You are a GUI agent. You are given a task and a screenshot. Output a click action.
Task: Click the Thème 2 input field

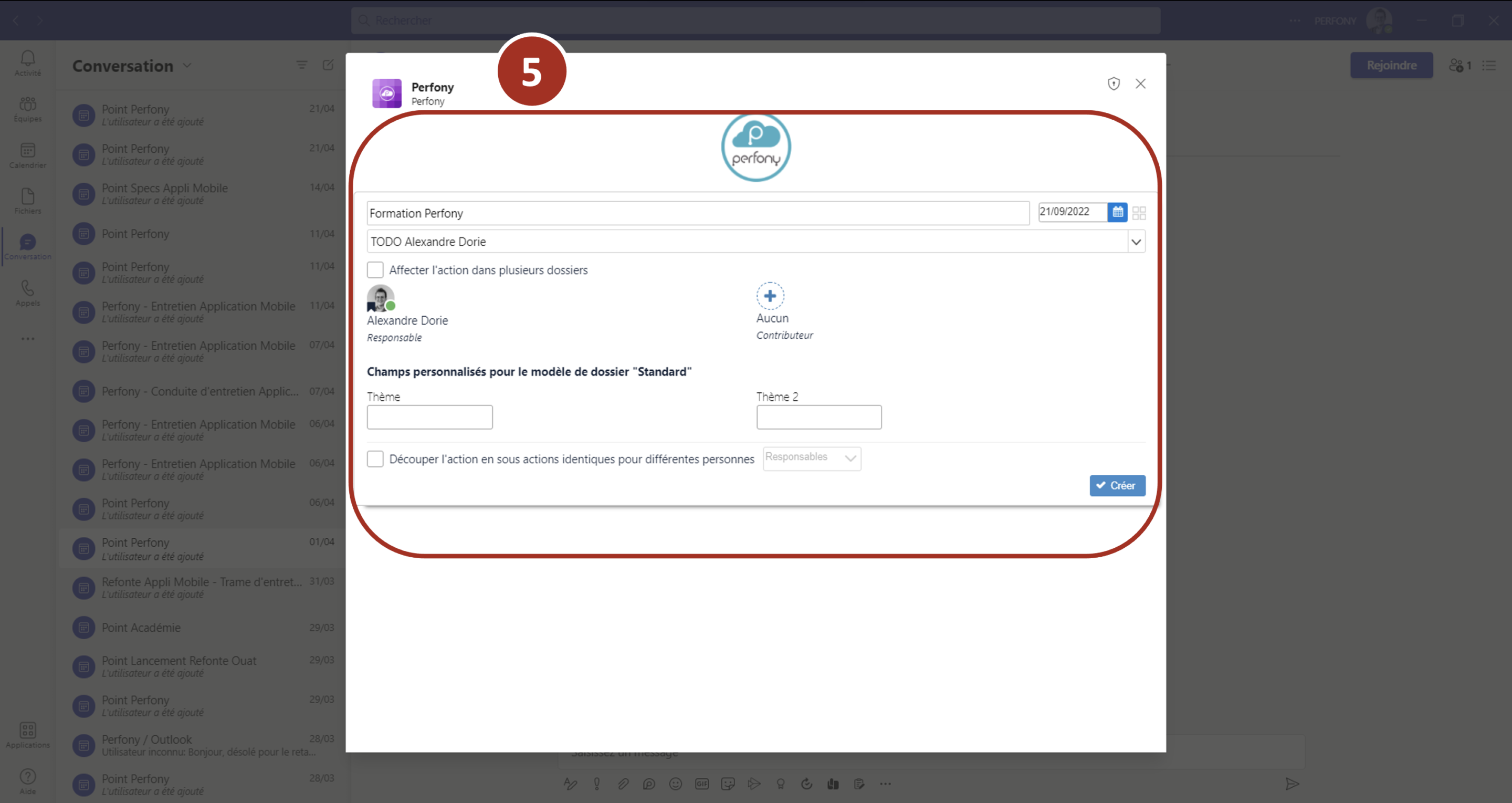tap(818, 417)
